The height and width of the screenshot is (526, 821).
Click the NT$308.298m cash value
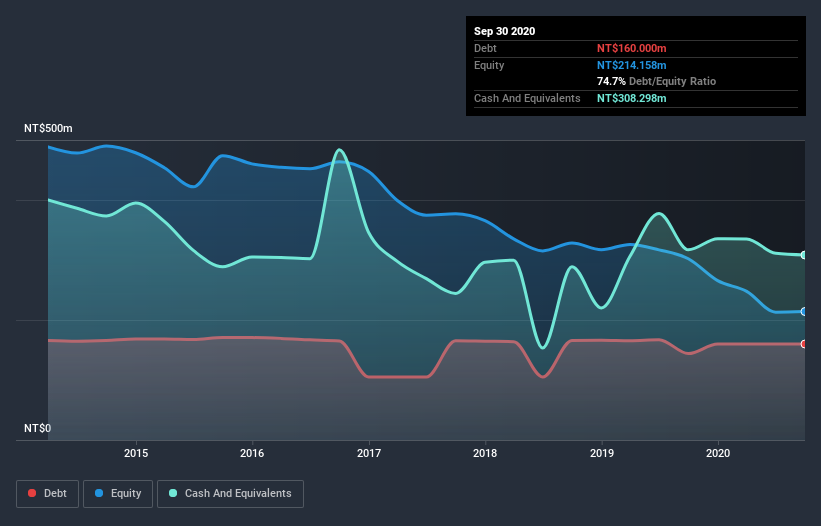pyautogui.click(x=631, y=98)
